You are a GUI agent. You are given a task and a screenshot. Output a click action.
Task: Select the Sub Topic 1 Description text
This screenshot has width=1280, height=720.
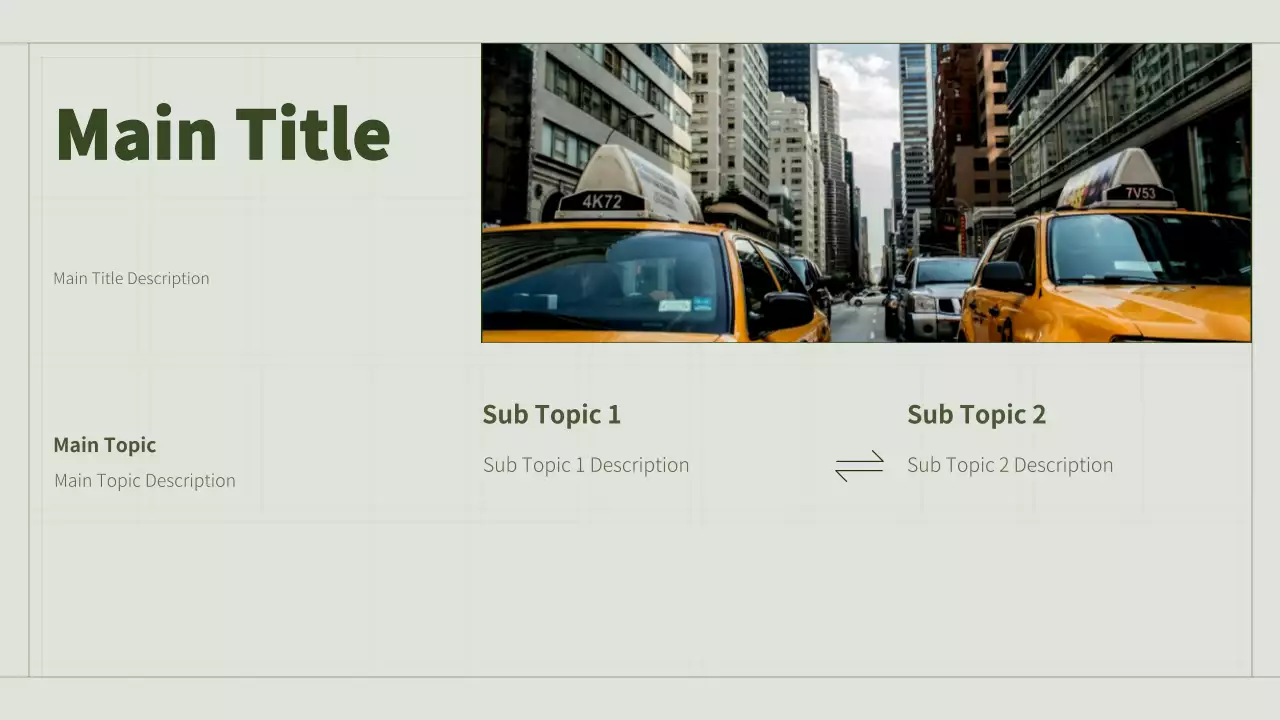[x=586, y=465]
